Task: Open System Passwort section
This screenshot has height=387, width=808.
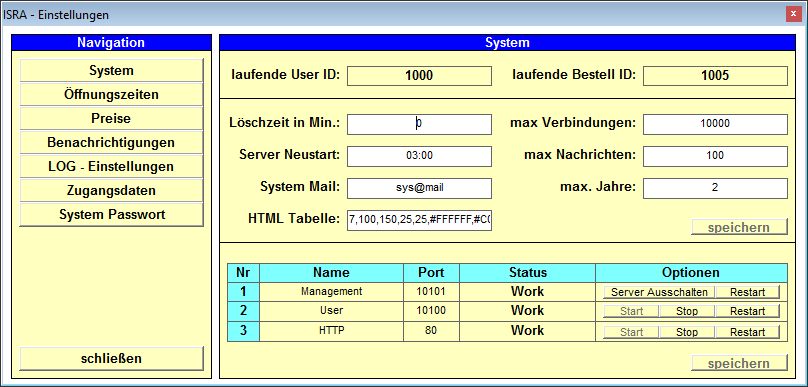Action: point(111,215)
